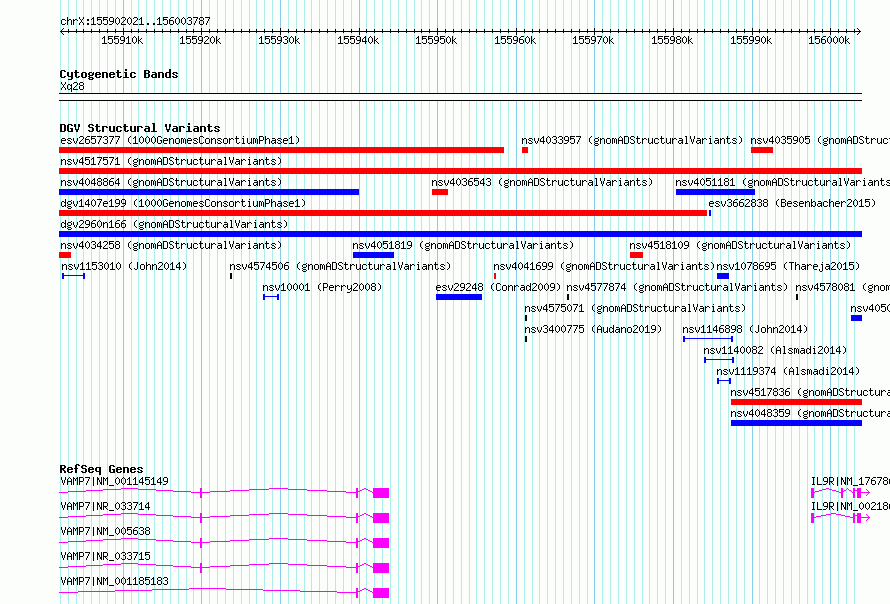Click the nsv1119374 Alsmadi2014 interval marker
Screen dimensions: 890x604
[724, 381]
